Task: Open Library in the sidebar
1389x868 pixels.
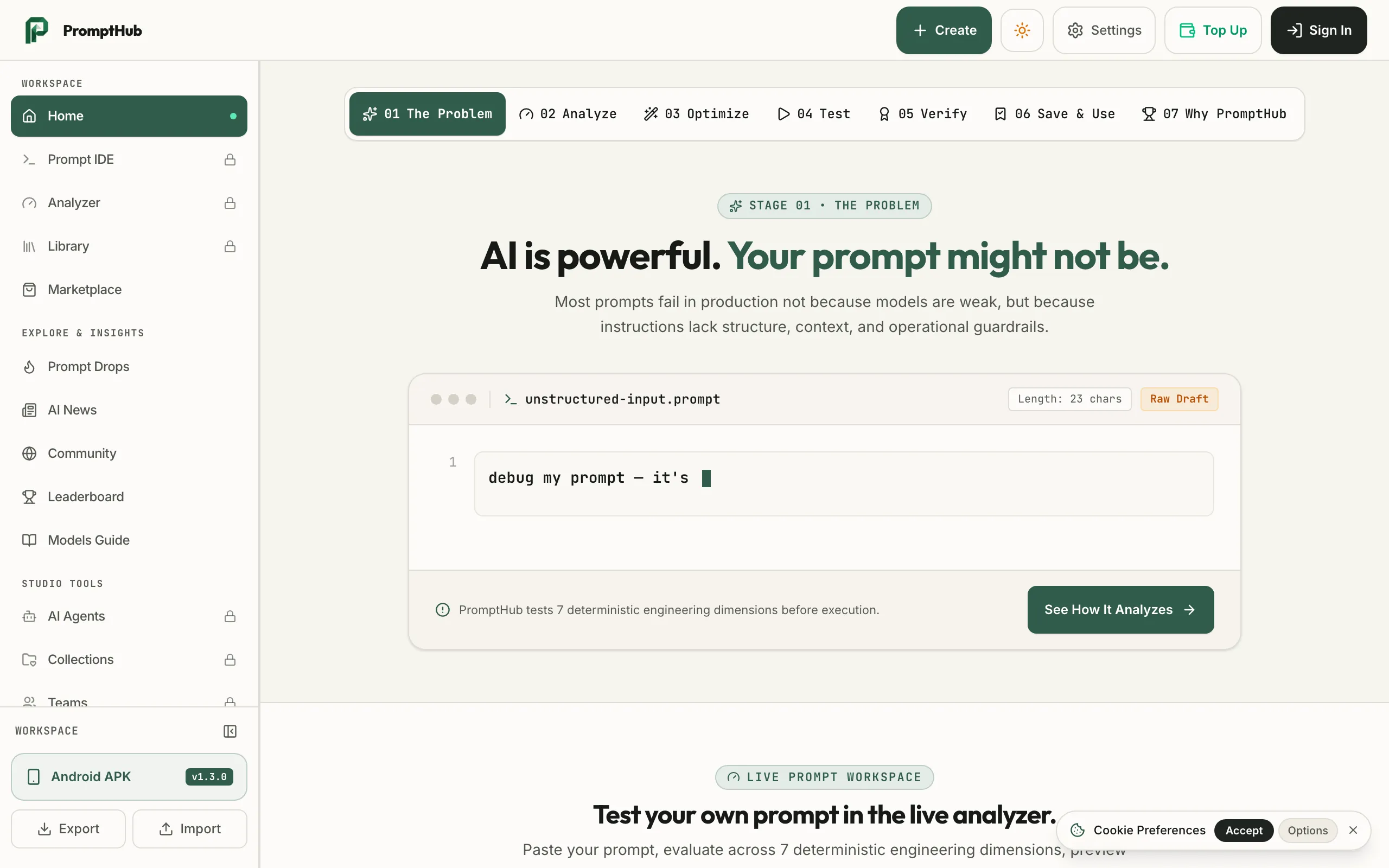Action: [129, 246]
